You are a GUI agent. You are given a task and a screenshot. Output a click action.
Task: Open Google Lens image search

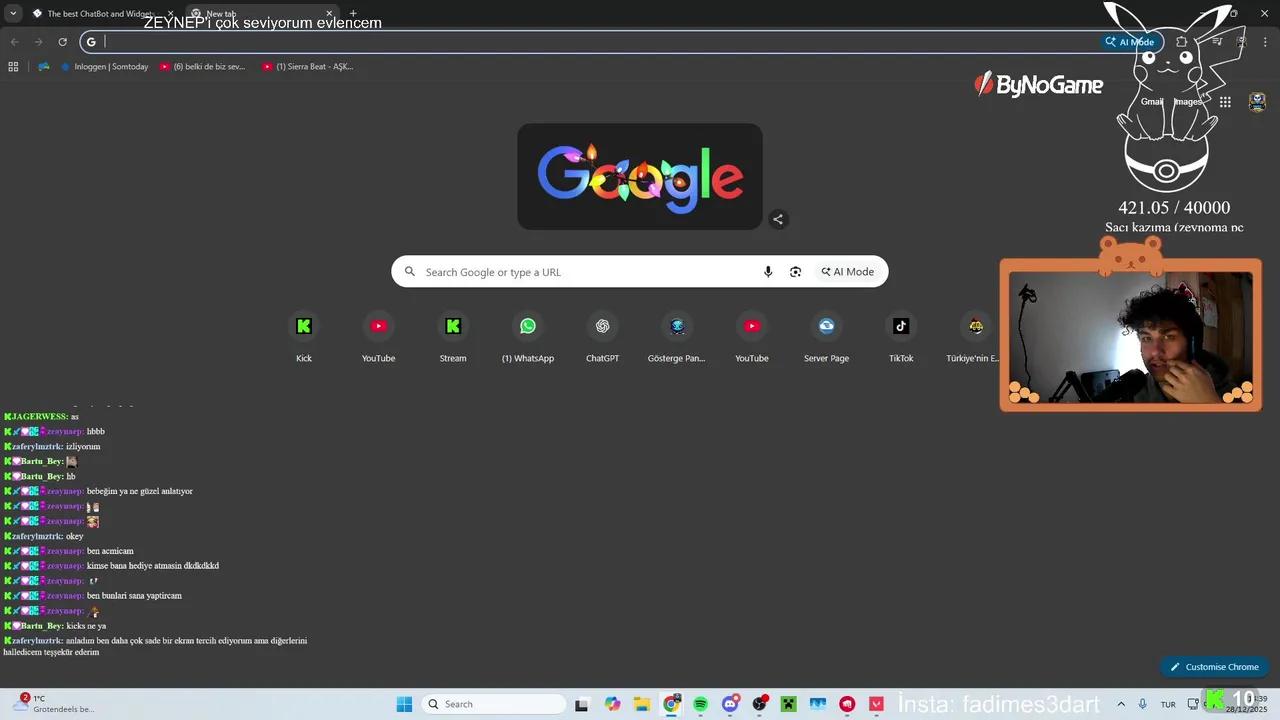click(x=796, y=272)
